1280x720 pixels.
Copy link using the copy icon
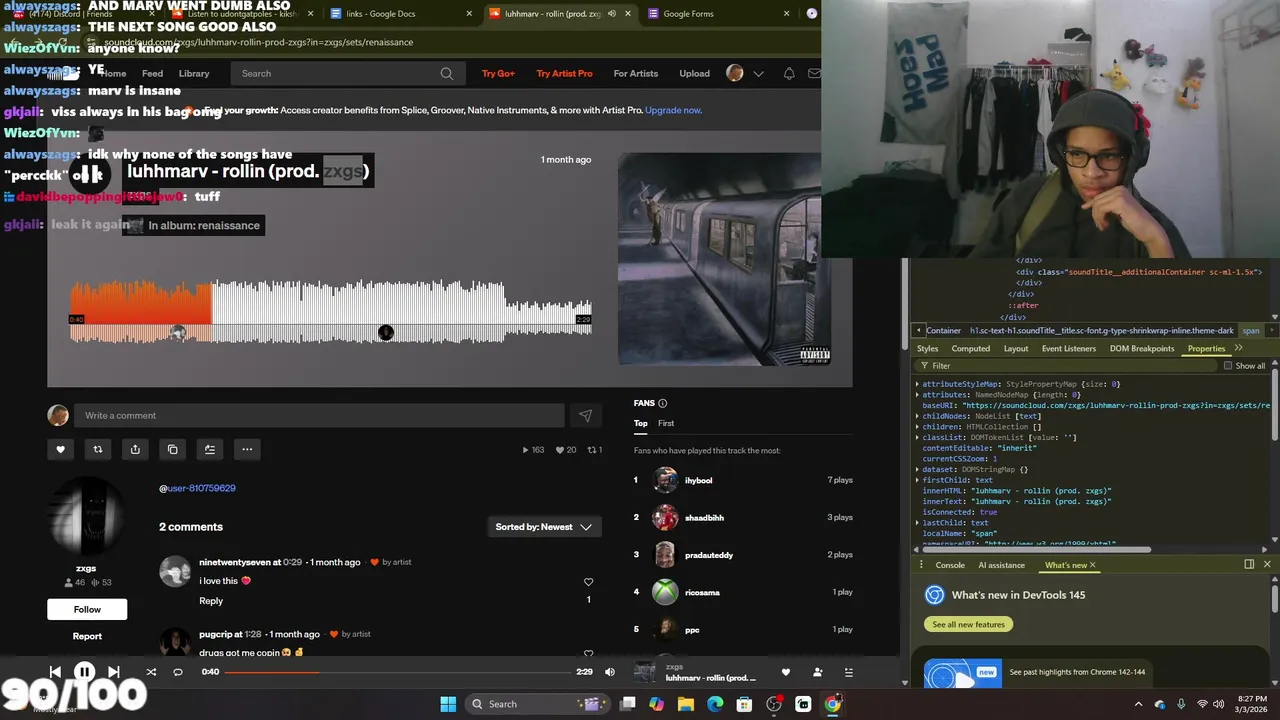pos(172,449)
